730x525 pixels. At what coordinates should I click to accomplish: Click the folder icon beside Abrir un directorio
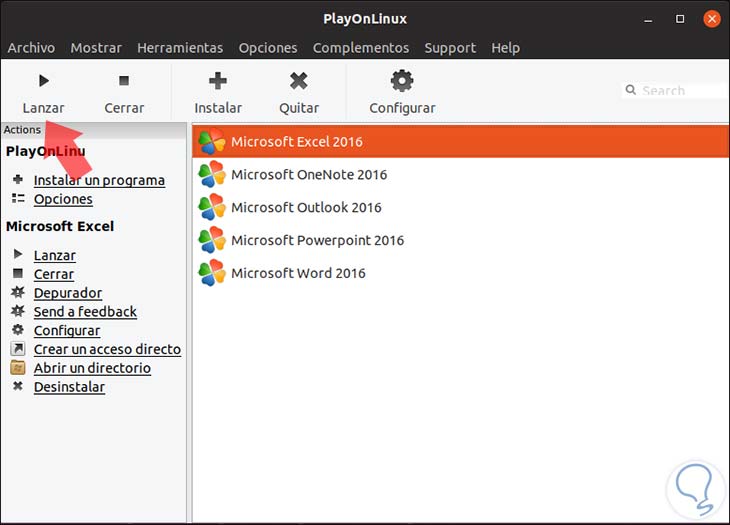pyautogui.click(x=18, y=367)
